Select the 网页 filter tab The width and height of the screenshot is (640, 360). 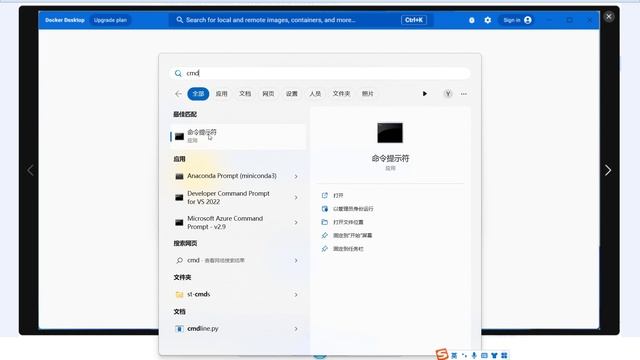pyautogui.click(x=268, y=94)
